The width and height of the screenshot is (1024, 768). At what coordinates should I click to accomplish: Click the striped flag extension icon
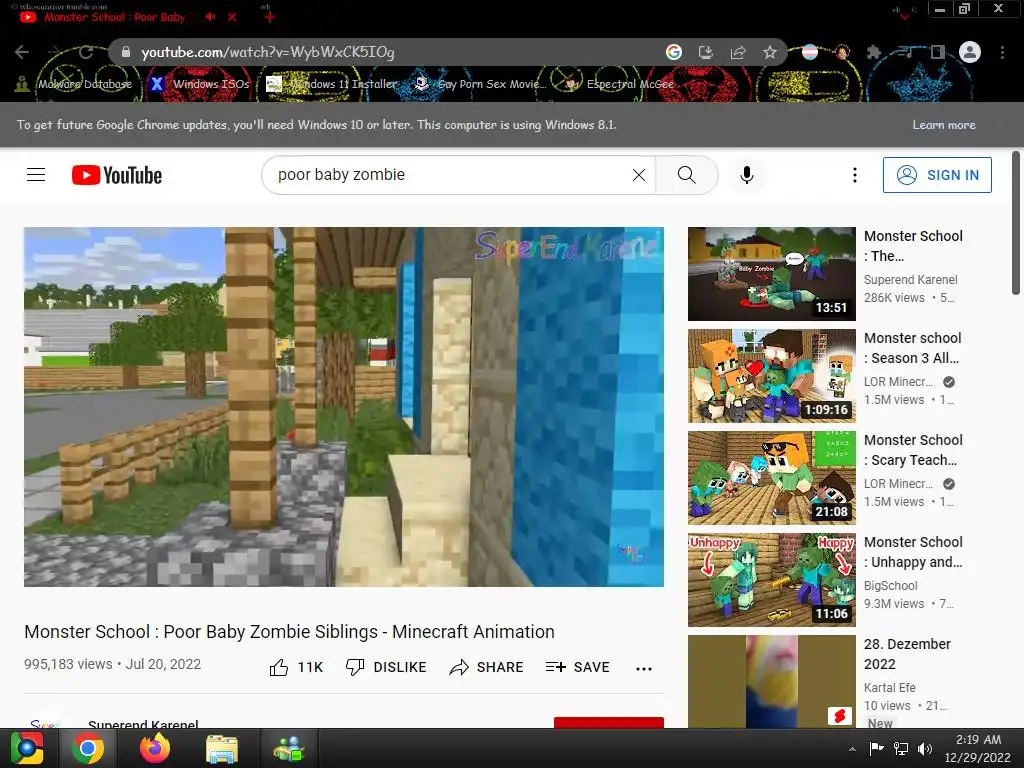click(810, 52)
